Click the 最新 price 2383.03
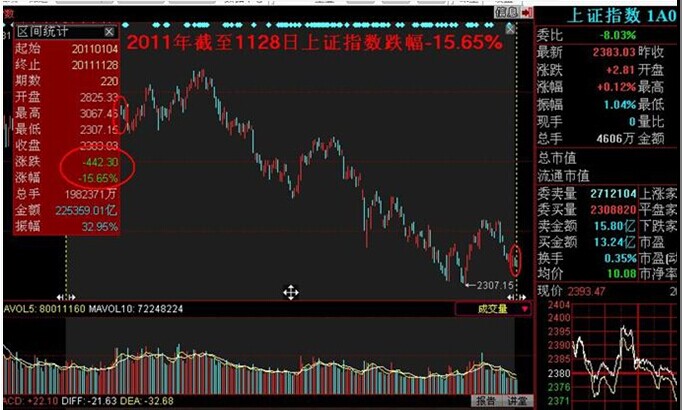The image size is (682, 410). 614,52
